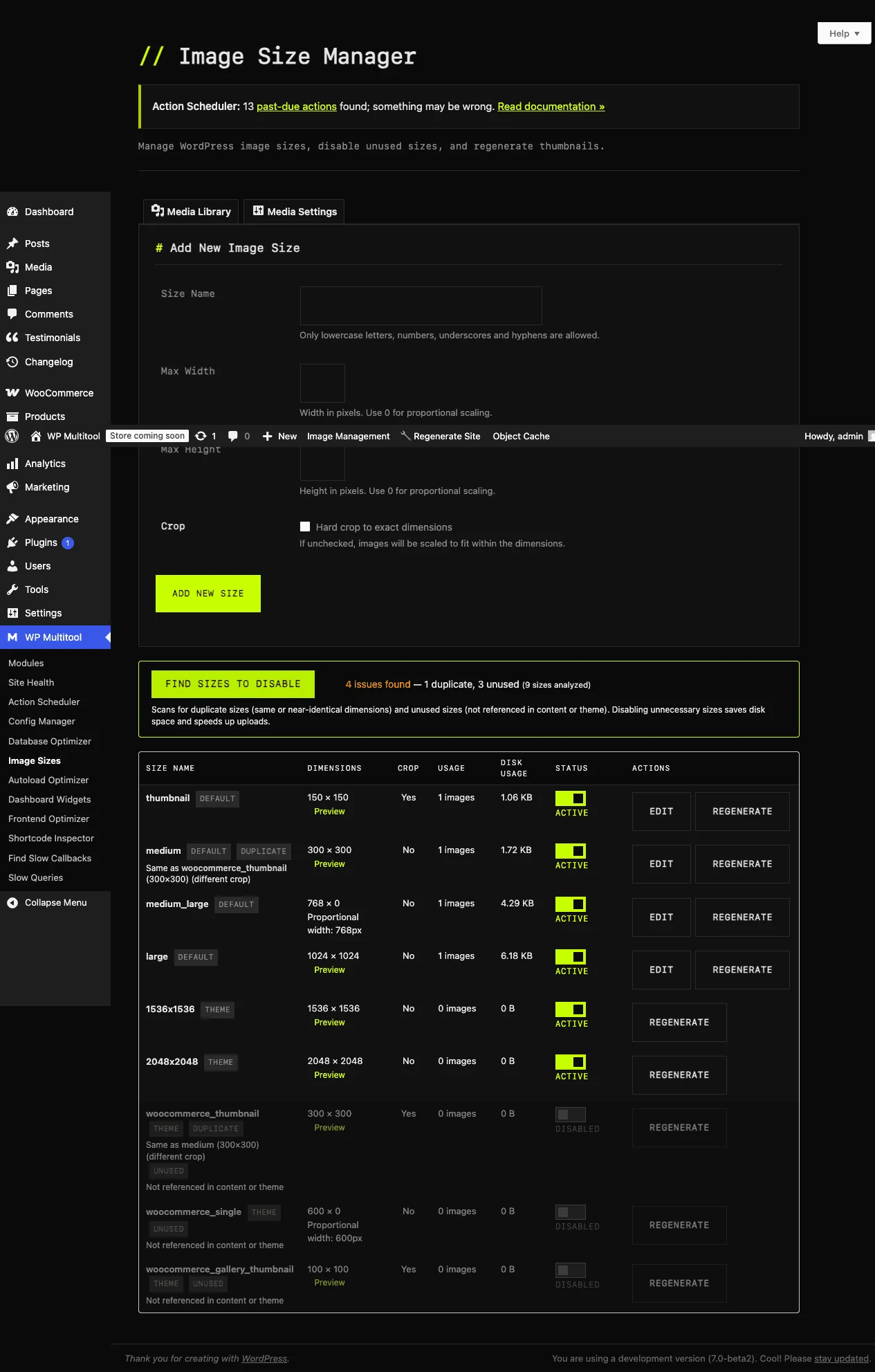Click the Tools wrench icon
Viewport: 875px width, 1372px height.
12,589
